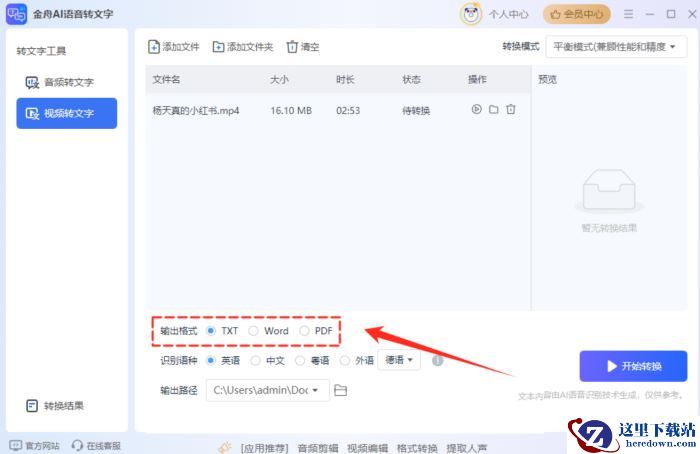The width and height of the screenshot is (700, 454).
Task: Choose 英语 as recognition language
Action: click(x=211, y=360)
